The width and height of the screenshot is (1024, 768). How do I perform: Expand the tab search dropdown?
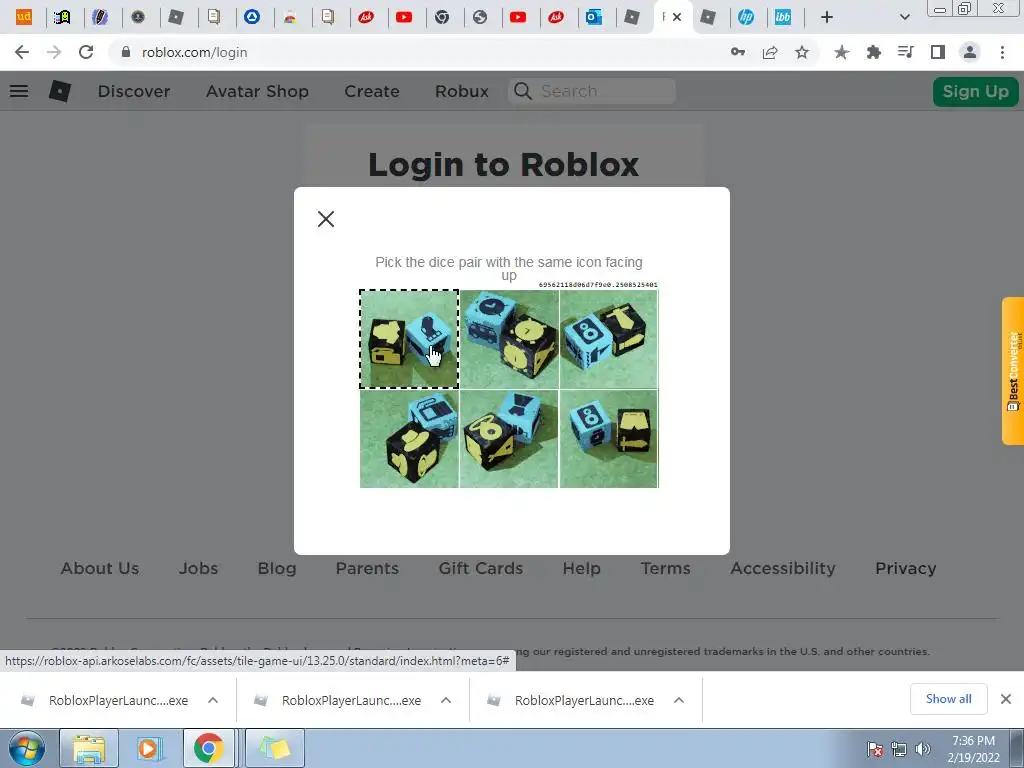click(x=904, y=17)
